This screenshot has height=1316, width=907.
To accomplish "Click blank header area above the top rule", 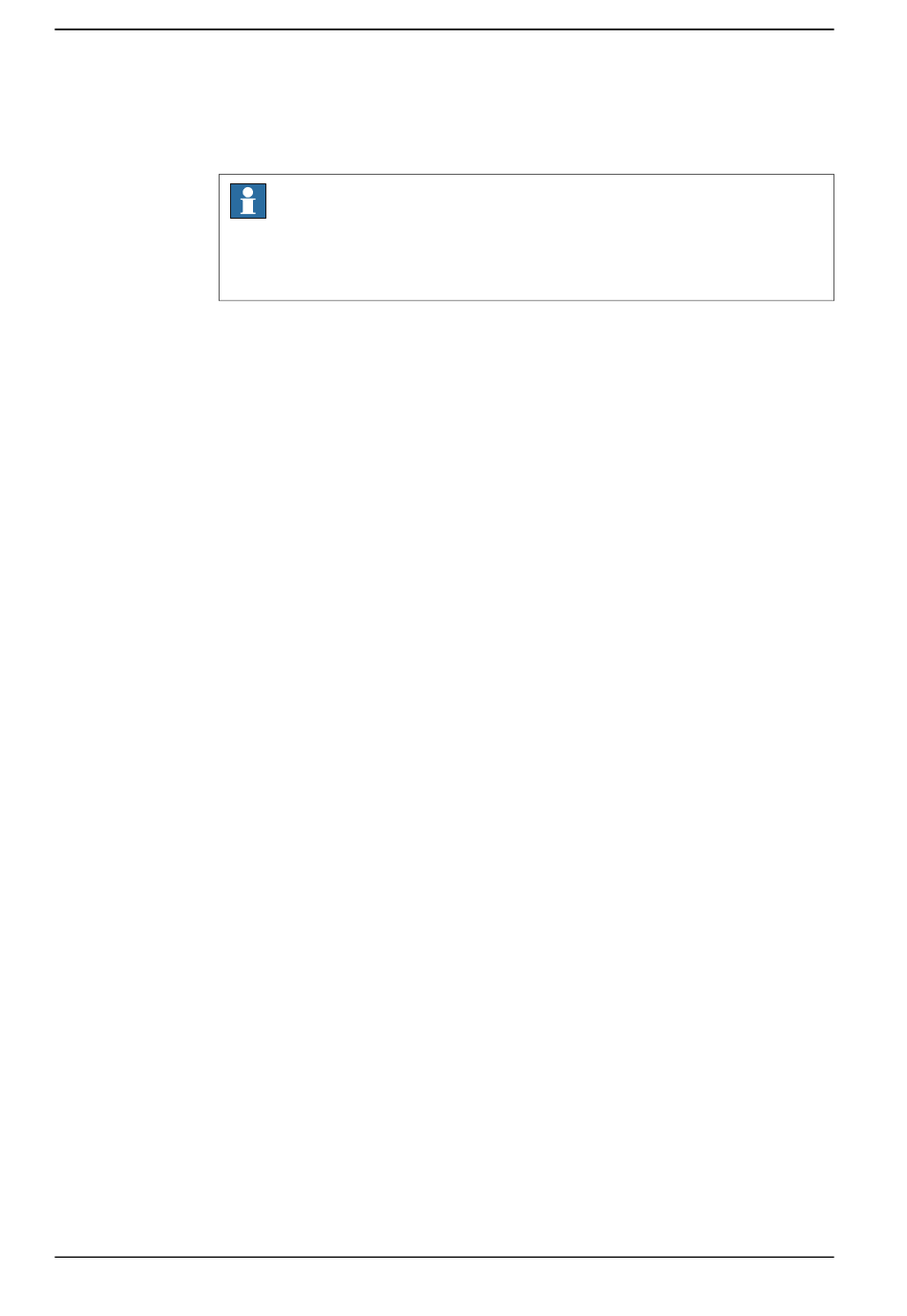I will click(x=444, y=13).
